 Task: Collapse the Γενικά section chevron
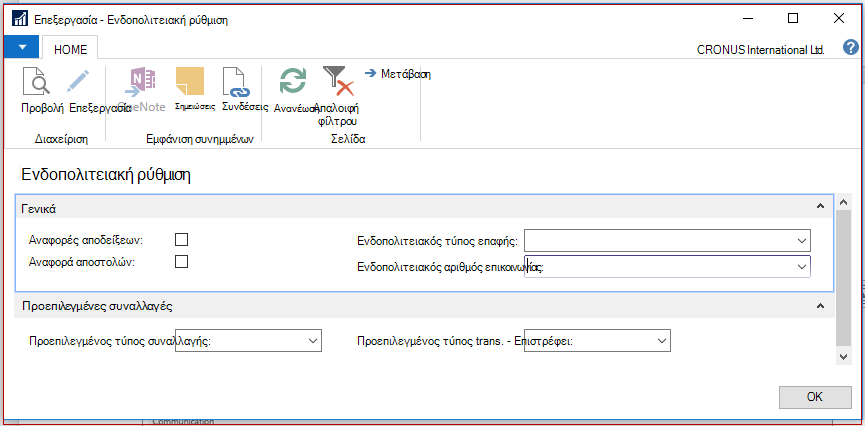[x=820, y=207]
